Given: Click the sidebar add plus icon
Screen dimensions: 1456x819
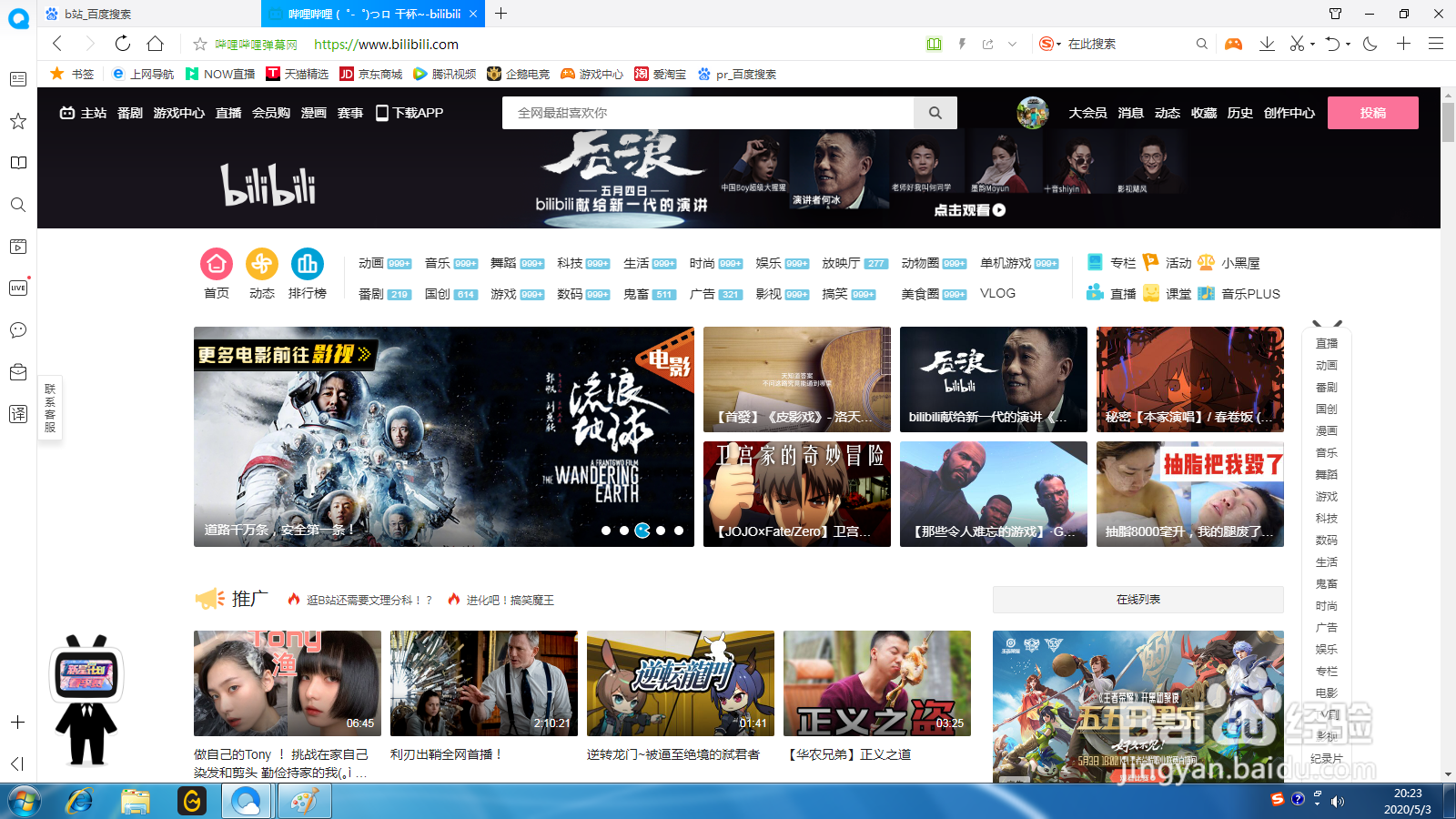Looking at the screenshot, I should click(18, 722).
